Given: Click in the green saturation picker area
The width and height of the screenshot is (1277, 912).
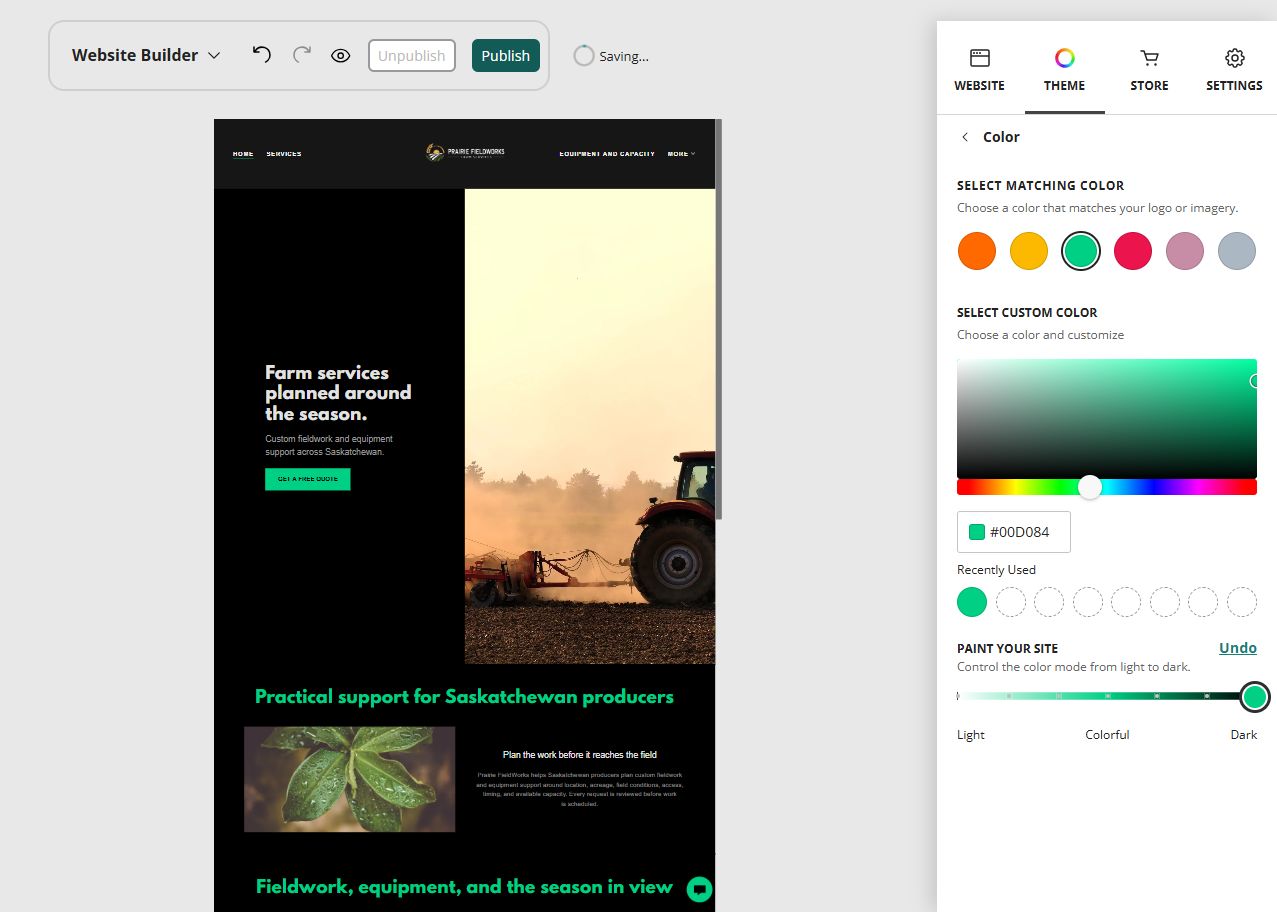Looking at the screenshot, I should point(1107,418).
